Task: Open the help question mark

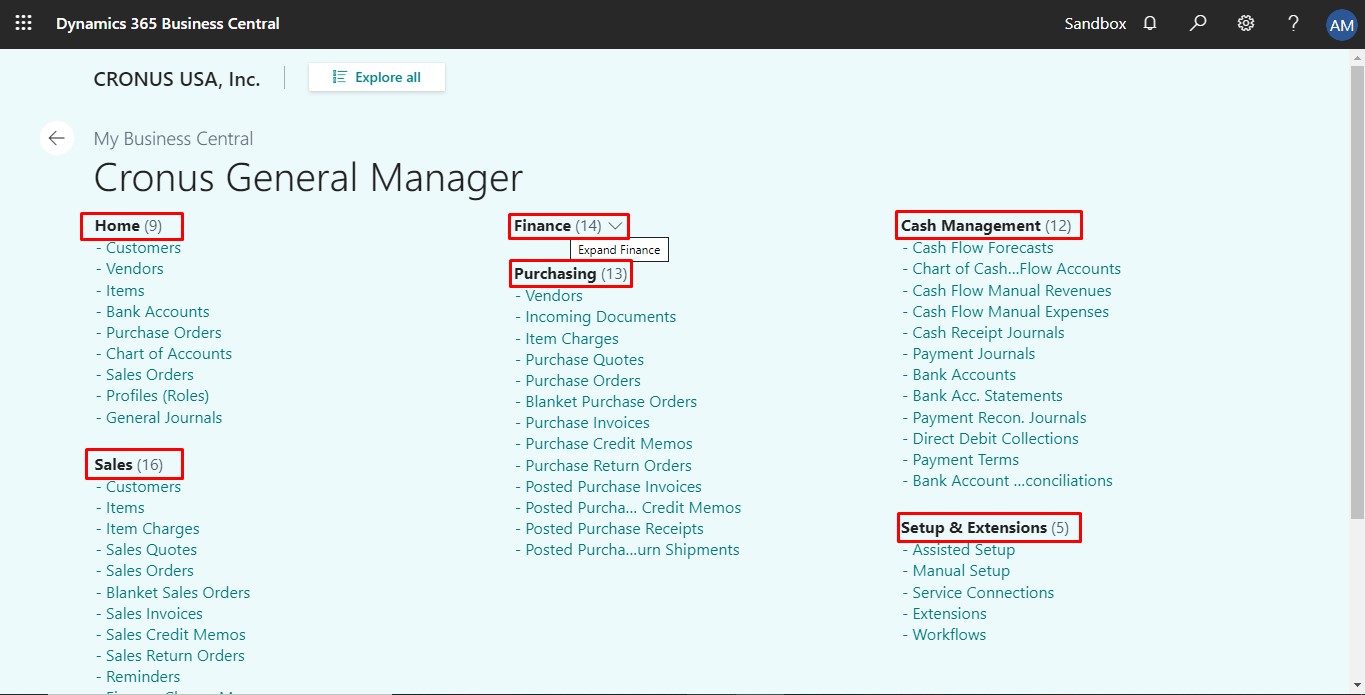Action: (x=1293, y=23)
